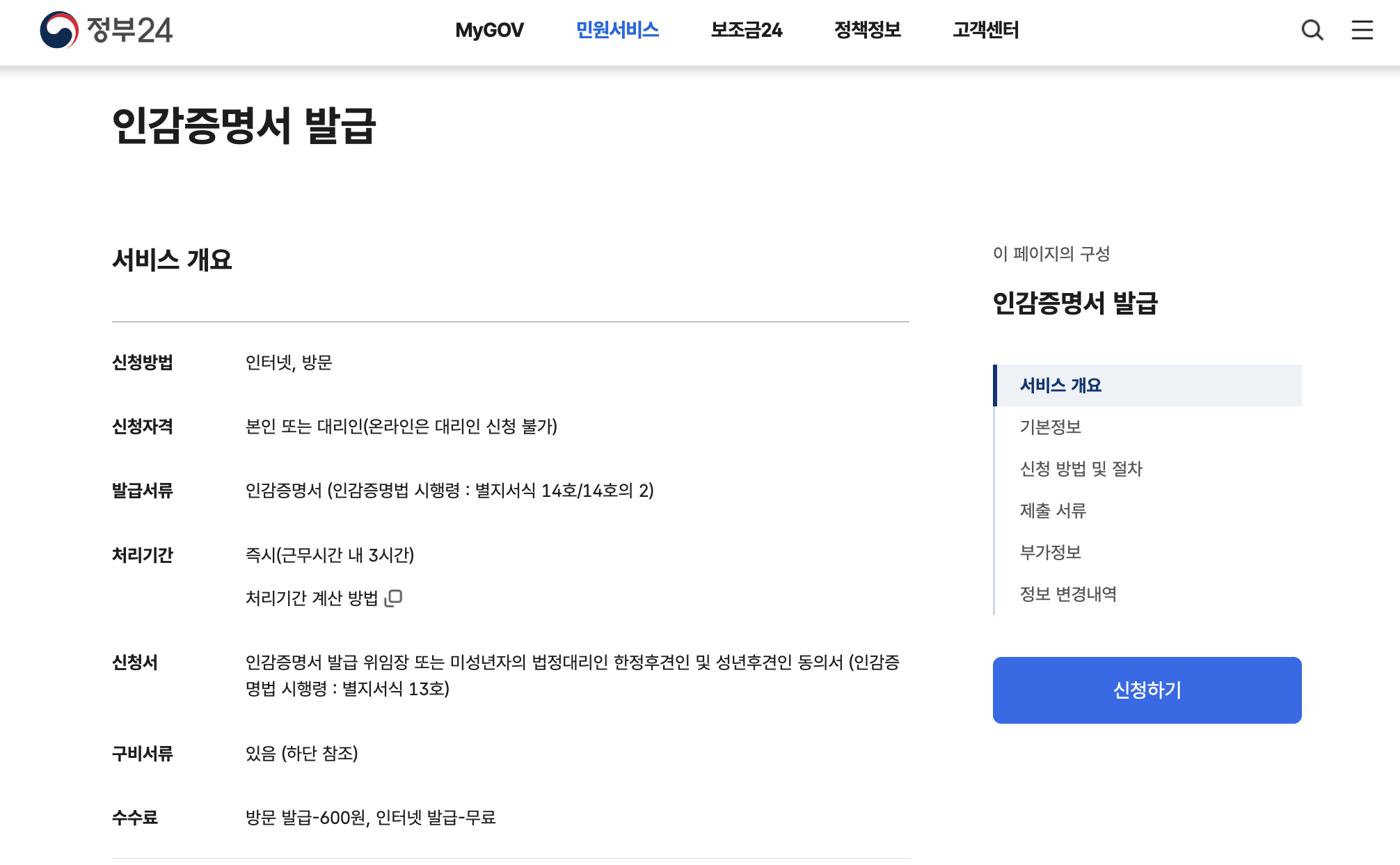1400x865 pixels.
Task: Open 신청 방법 및 절차 section
Action: click(1081, 469)
